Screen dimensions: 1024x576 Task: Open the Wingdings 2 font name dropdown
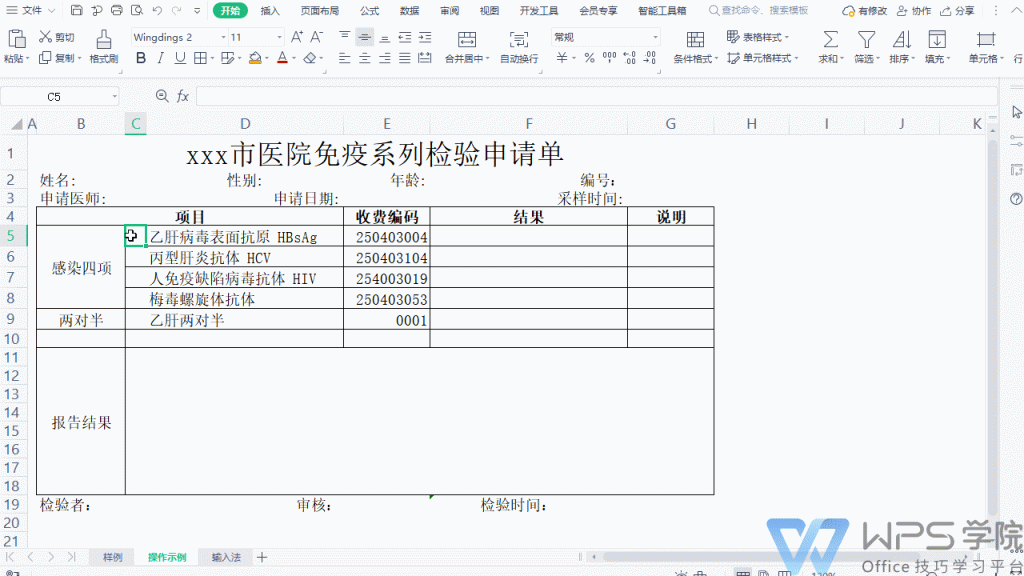[223, 37]
